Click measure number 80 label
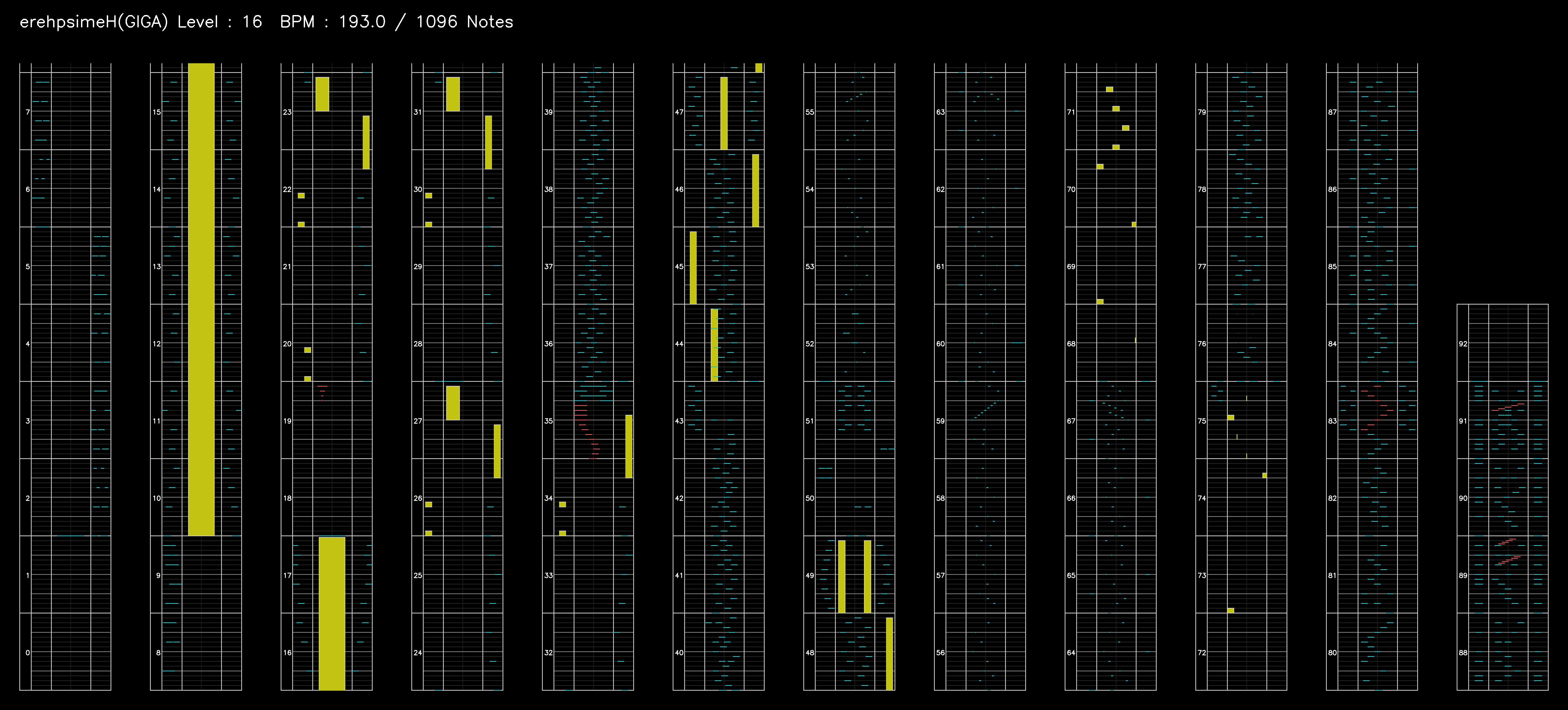 1332,653
